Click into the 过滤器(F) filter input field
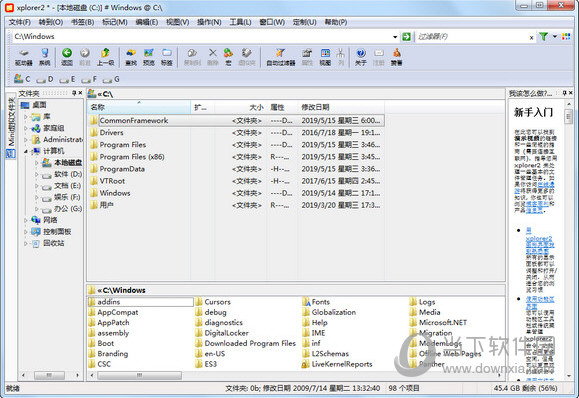The width and height of the screenshot is (579, 398). coord(471,37)
